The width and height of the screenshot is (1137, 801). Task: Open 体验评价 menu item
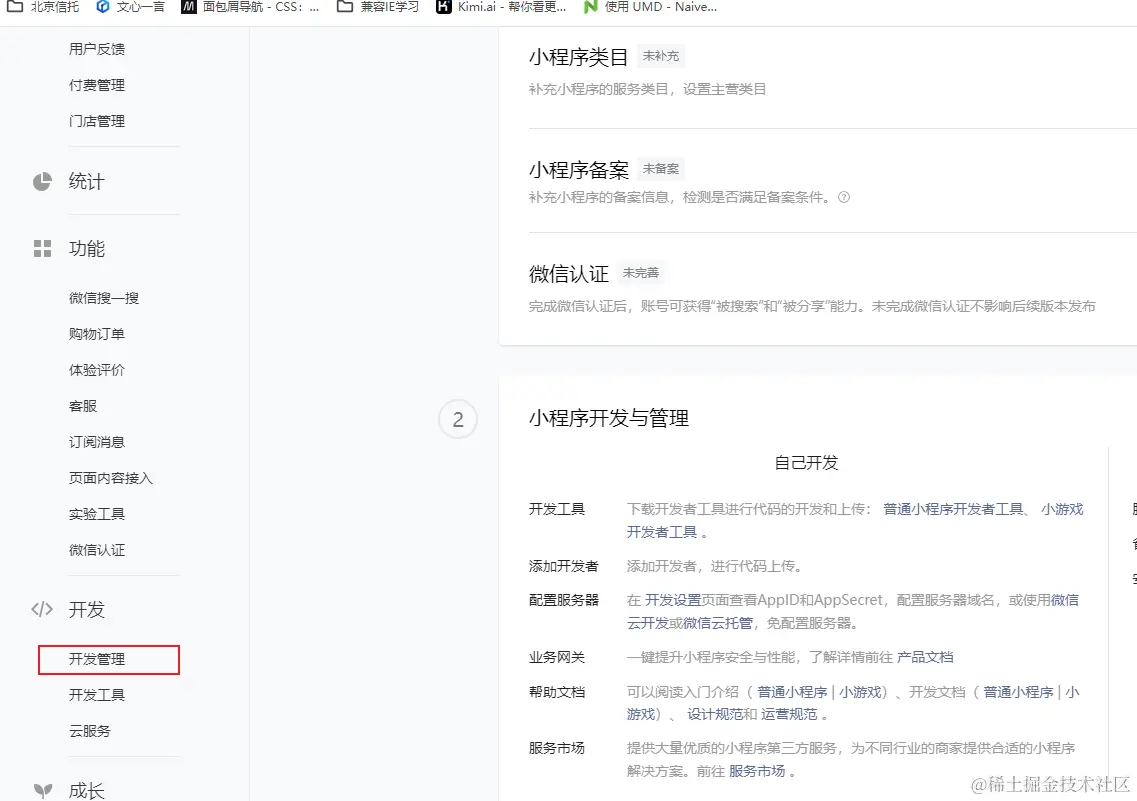(96, 370)
